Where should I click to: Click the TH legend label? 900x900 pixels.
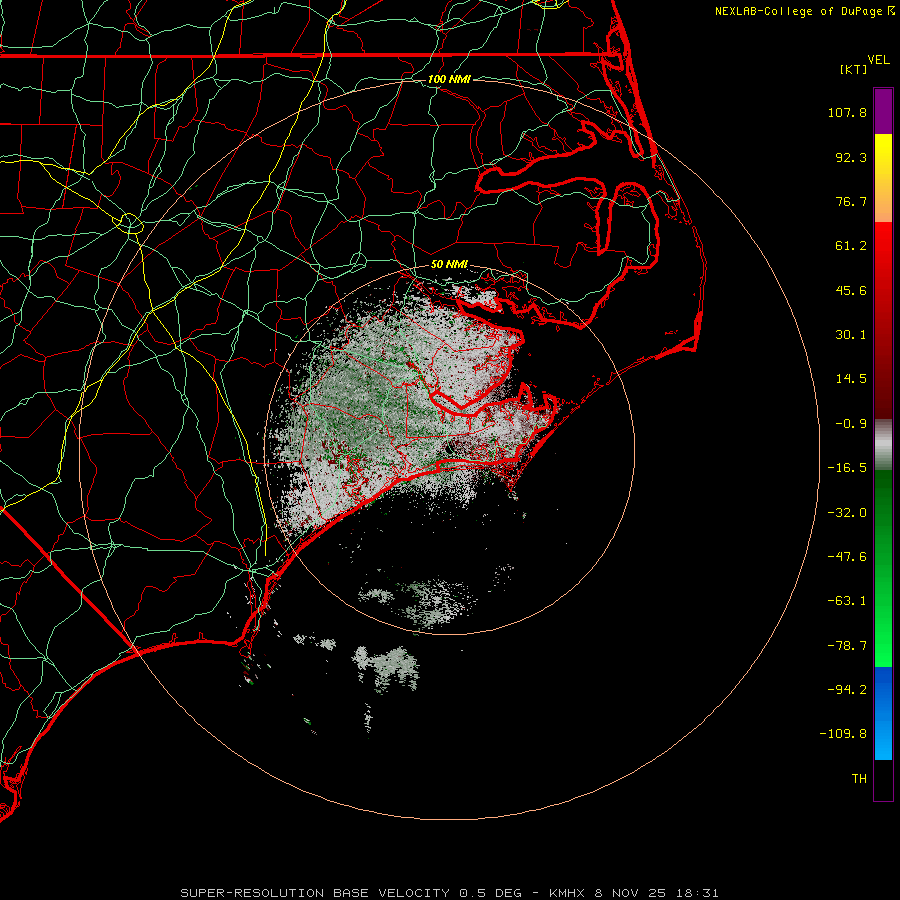click(x=859, y=778)
